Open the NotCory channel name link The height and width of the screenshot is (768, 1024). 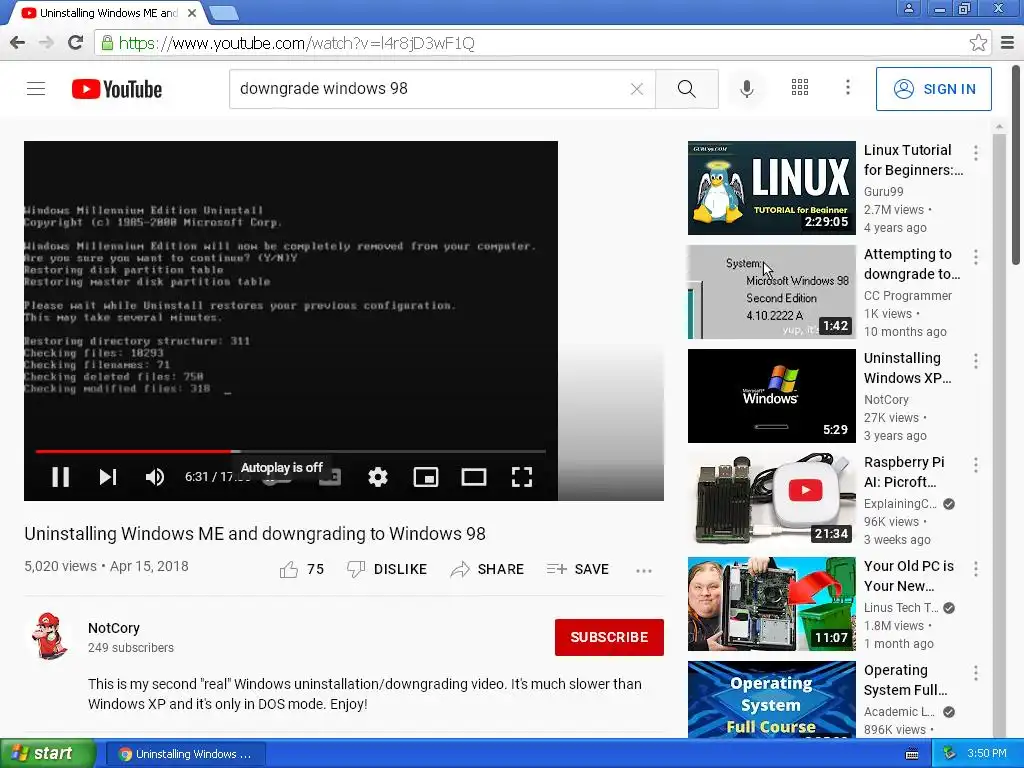pos(114,628)
